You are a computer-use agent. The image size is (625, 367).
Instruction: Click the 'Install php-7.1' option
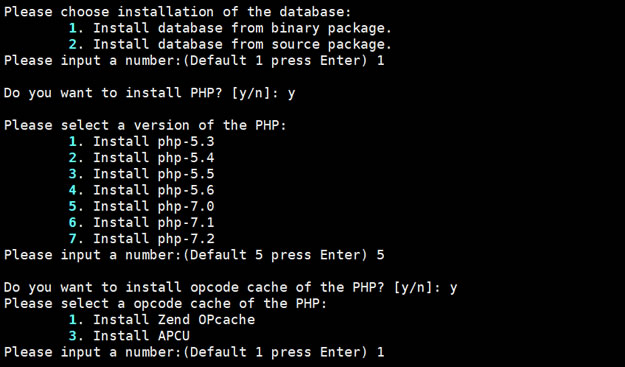click(142, 222)
